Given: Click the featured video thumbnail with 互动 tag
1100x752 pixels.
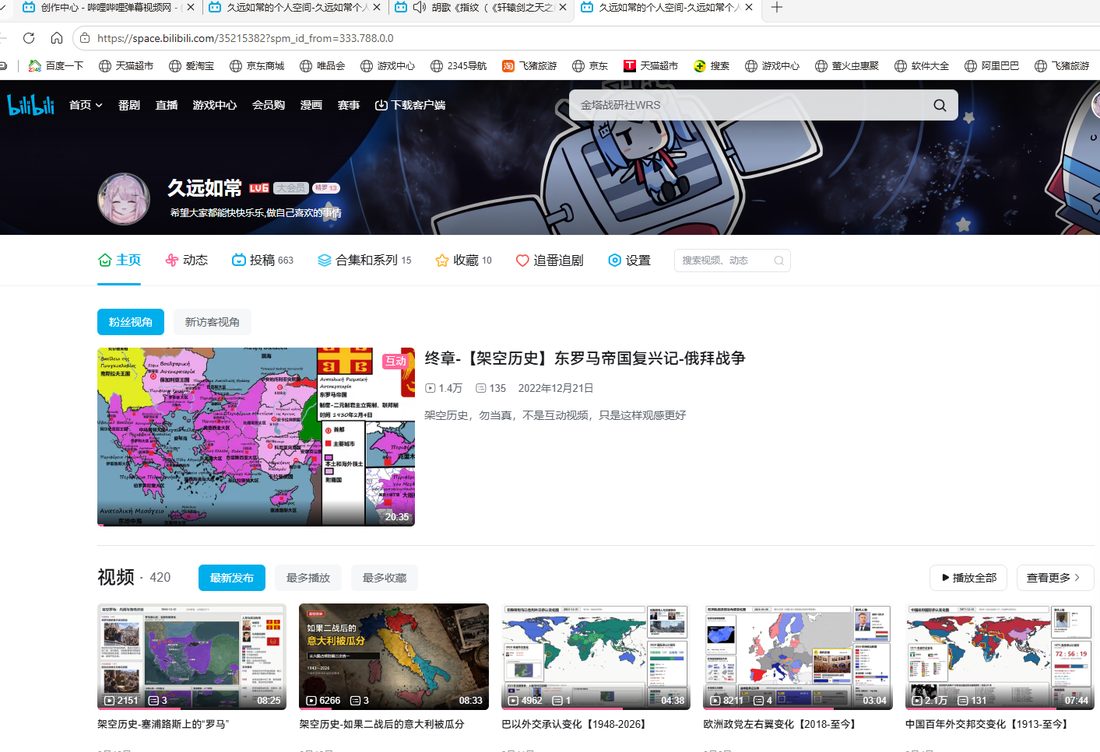Looking at the screenshot, I should pyautogui.click(x=256, y=436).
